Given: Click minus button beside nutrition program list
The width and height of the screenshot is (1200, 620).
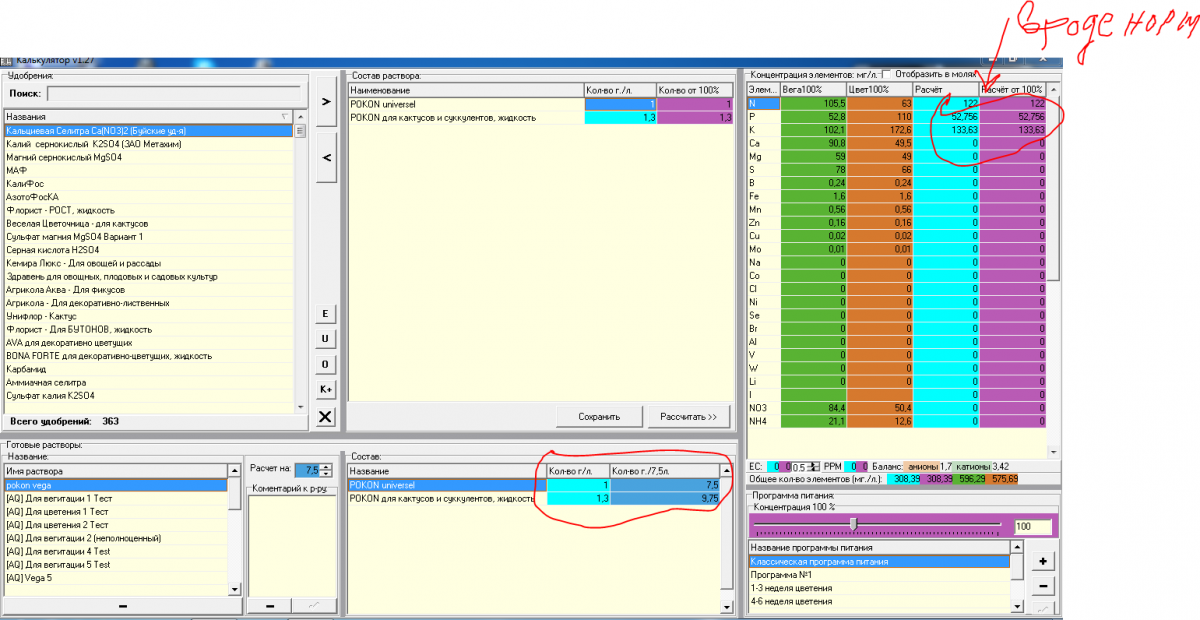Looking at the screenshot, I should (x=1043, y=586).
